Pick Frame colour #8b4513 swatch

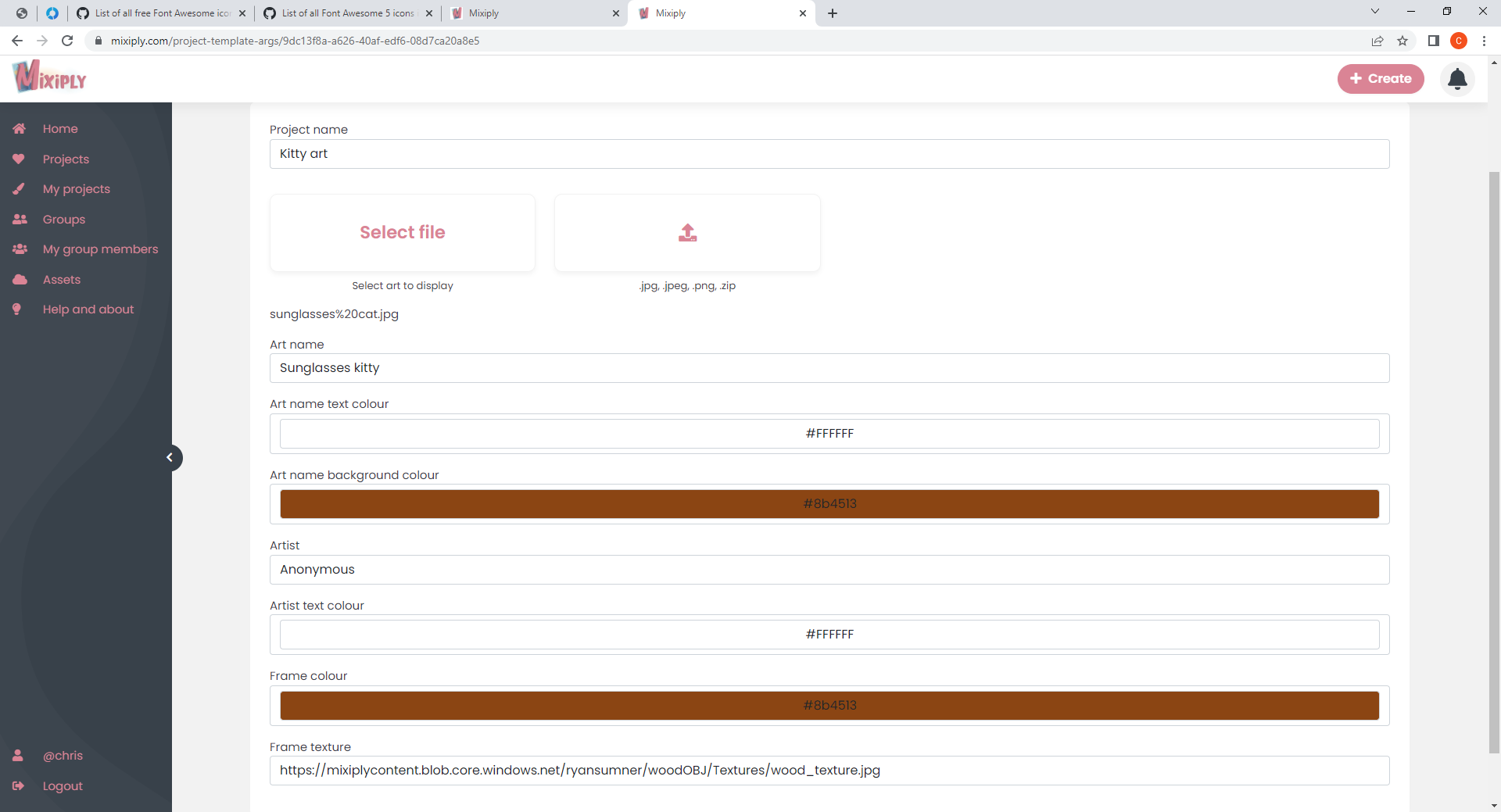coord(829,706)
